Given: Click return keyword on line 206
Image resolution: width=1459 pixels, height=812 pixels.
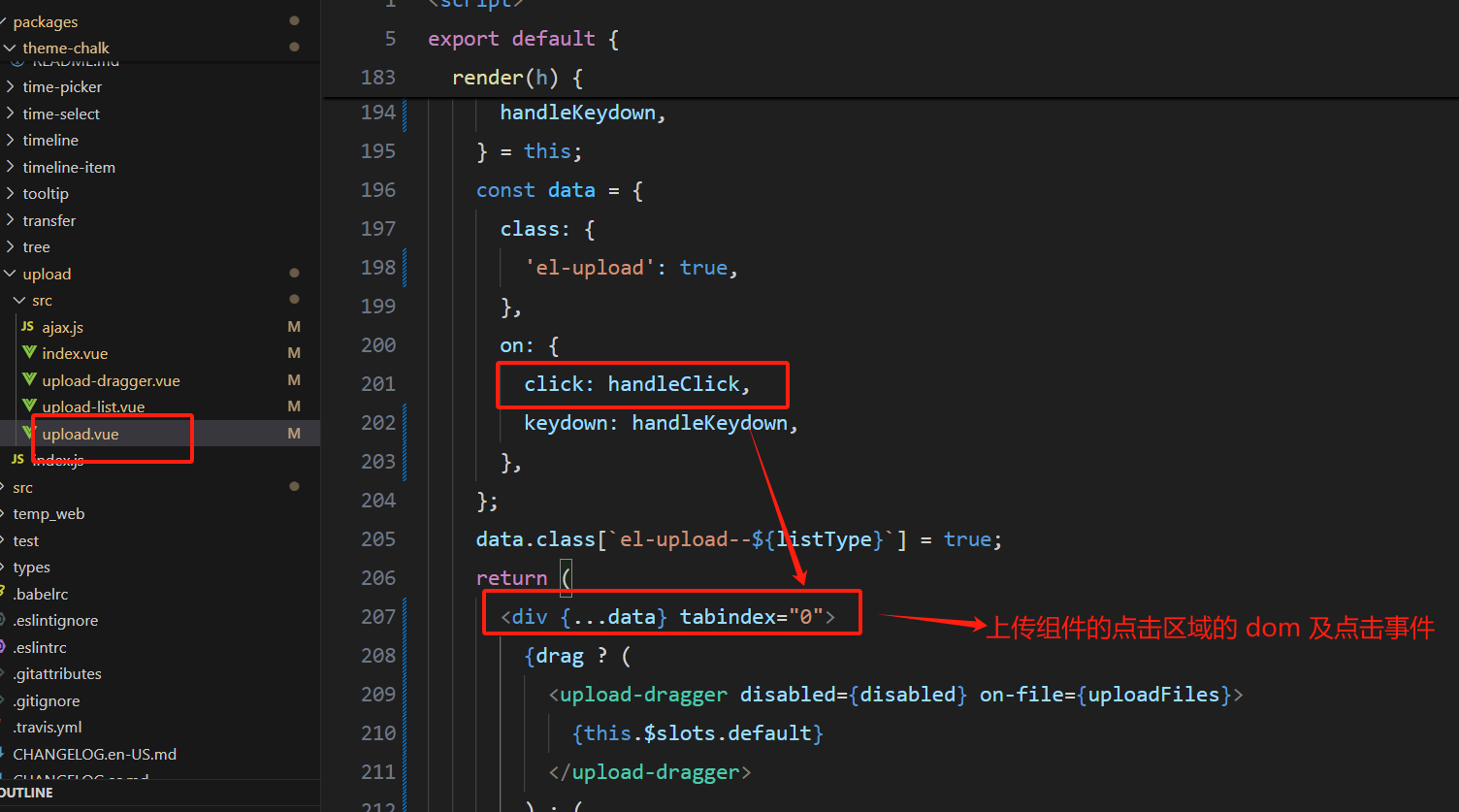Looking at the screenshot, I should click(x=511, y=578).
